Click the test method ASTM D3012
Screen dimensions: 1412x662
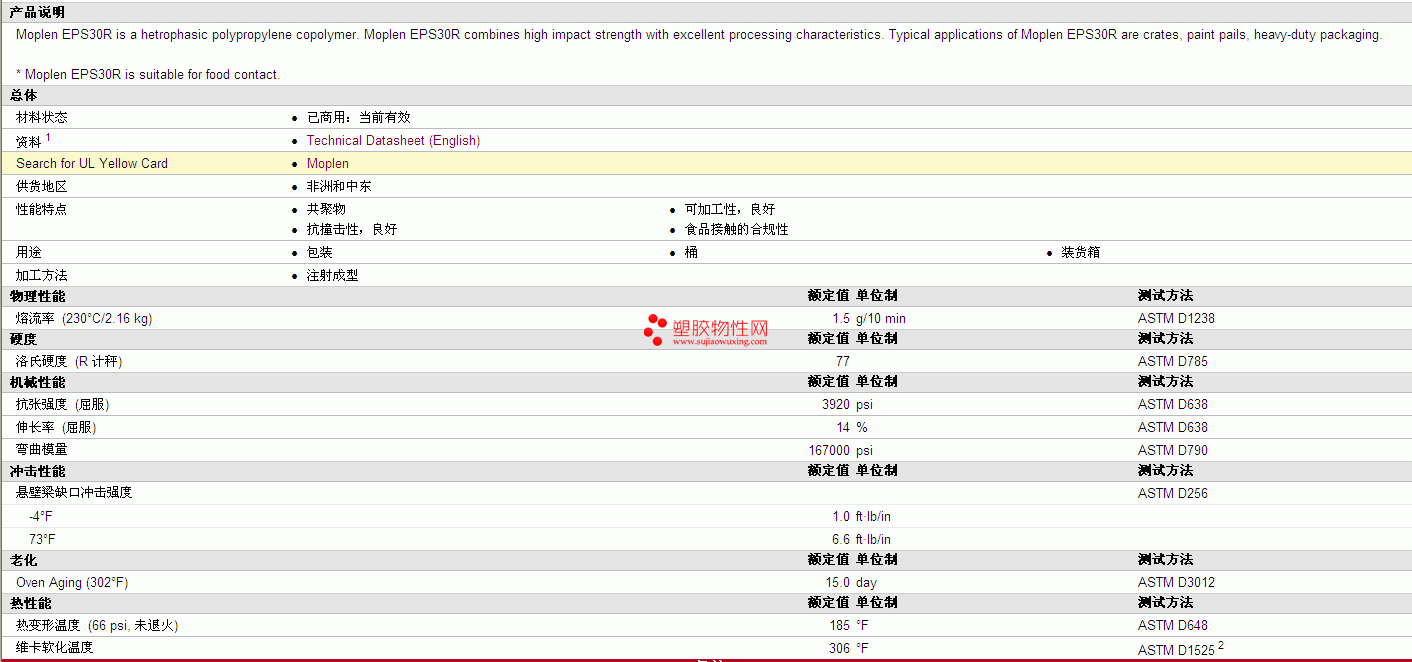[x=1176, y=583]
